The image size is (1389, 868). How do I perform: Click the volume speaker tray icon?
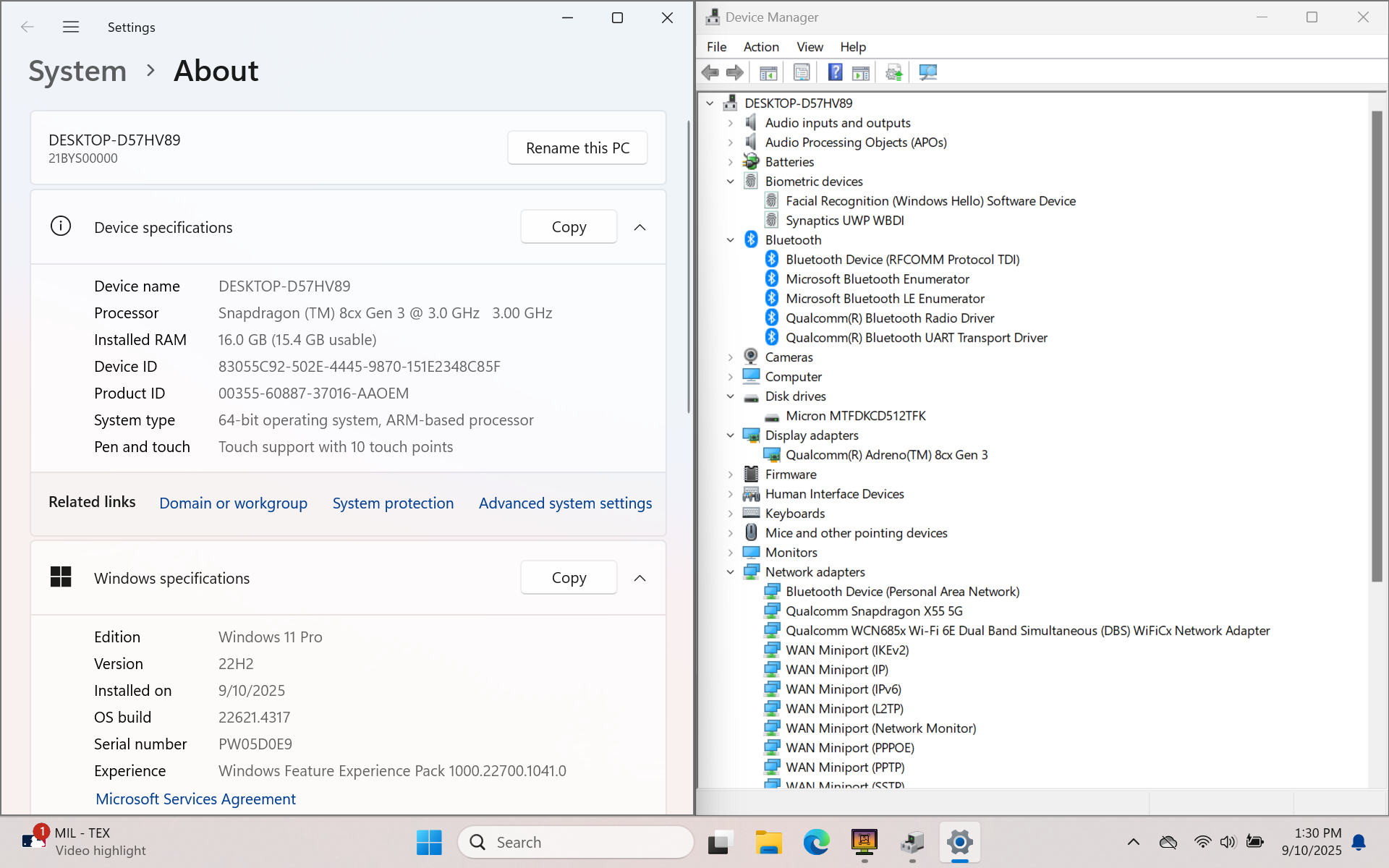pos(1228,842)
